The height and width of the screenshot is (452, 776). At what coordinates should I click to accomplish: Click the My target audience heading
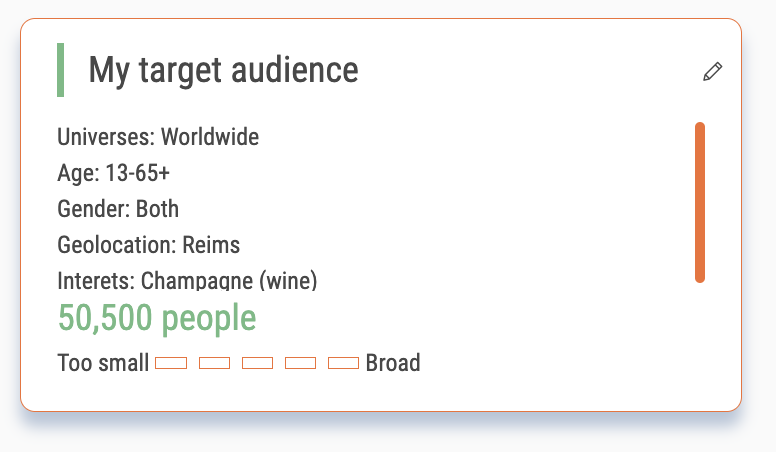coord(223,70)
